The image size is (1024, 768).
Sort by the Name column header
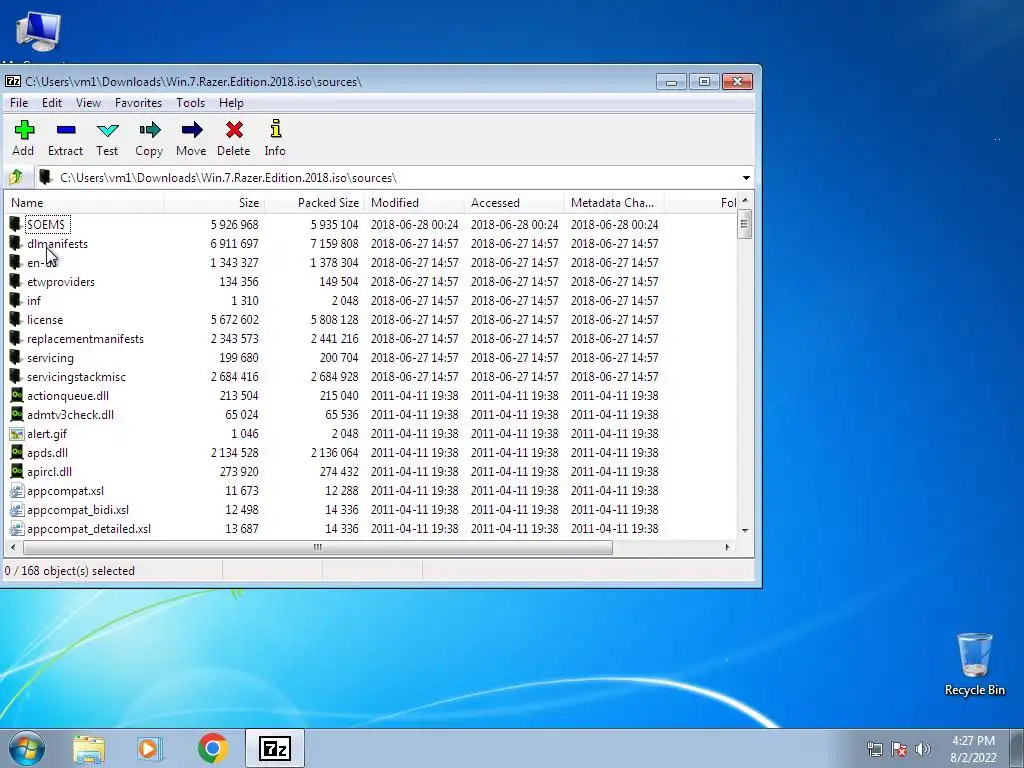pos(84,202)
